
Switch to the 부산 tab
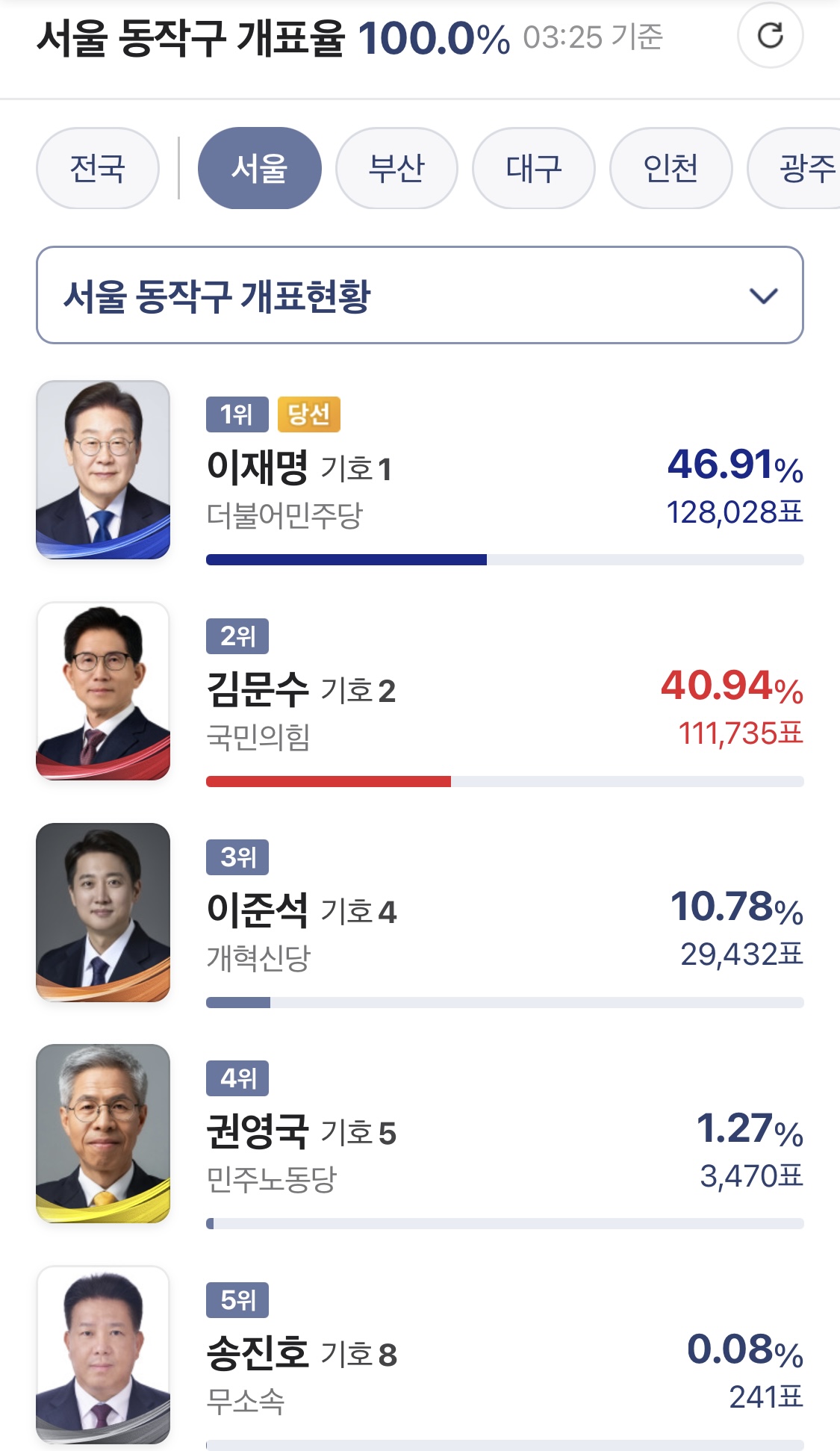(396, 168)
